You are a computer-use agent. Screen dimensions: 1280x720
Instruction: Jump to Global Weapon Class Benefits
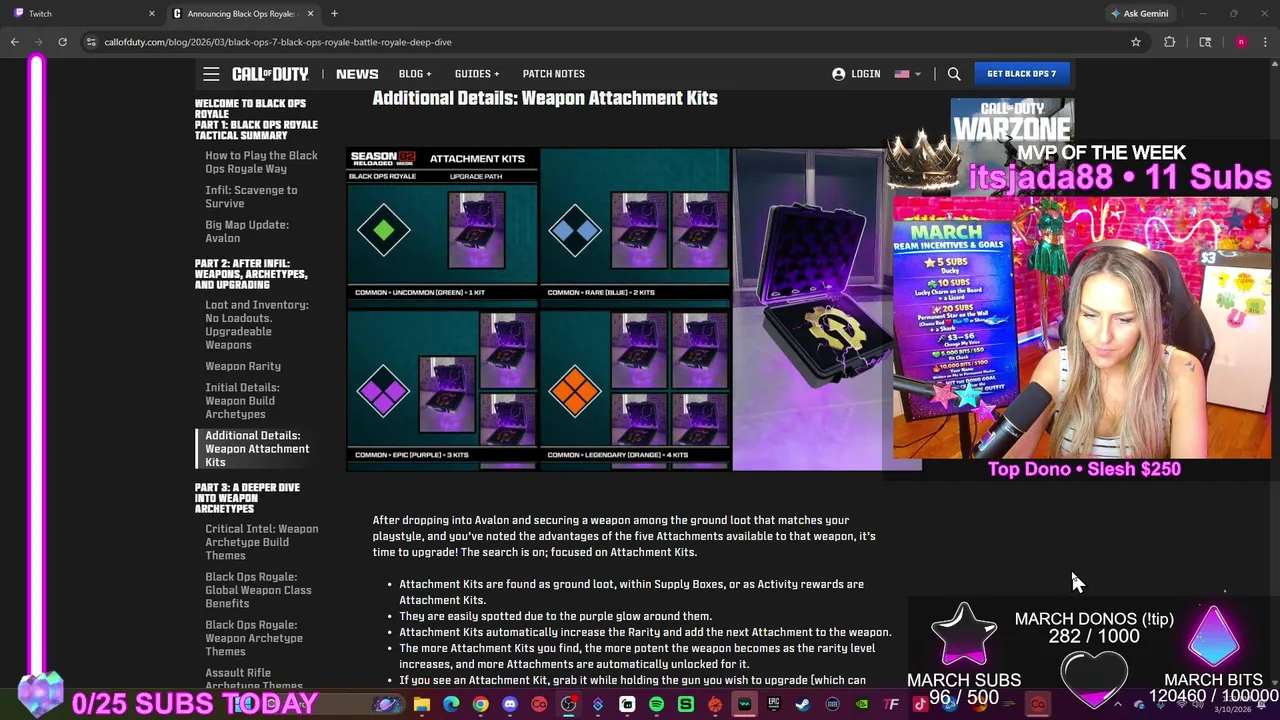coord(258,590)
